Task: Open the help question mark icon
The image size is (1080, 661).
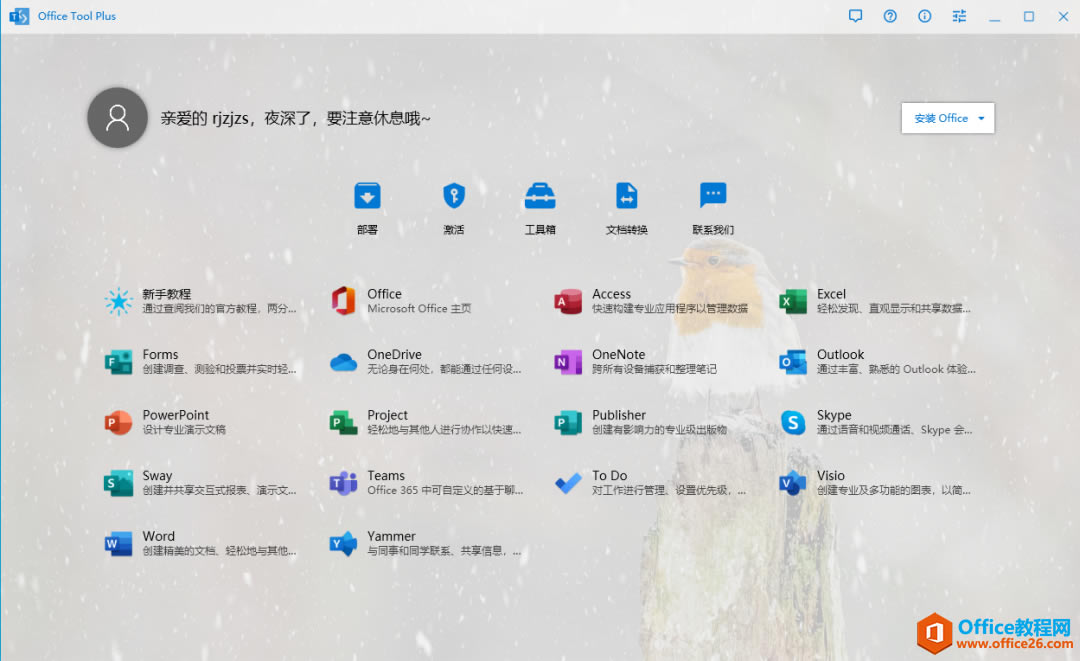Action: coord(890,16)
